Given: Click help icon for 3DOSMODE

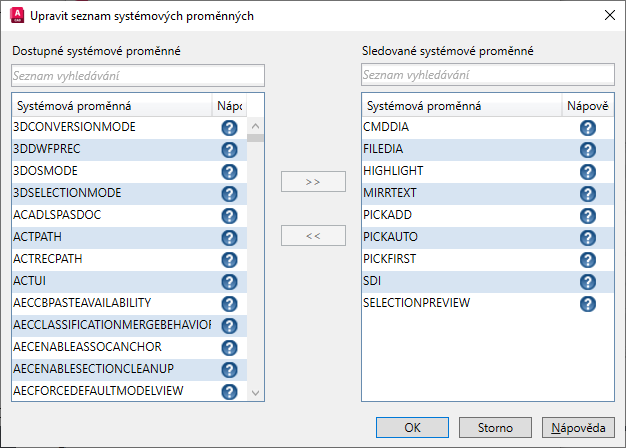Looking at the screenshot, I should tap(229, 172).
